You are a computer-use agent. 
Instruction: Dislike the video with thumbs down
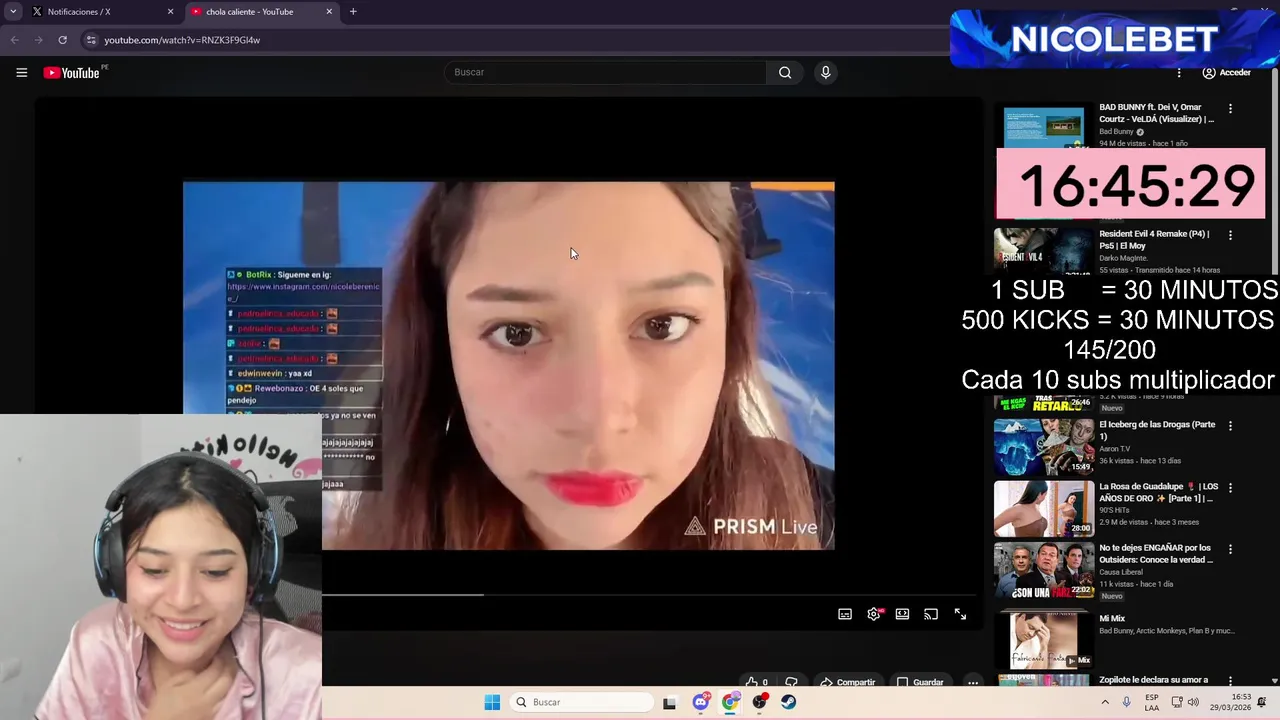coord(791,682)
